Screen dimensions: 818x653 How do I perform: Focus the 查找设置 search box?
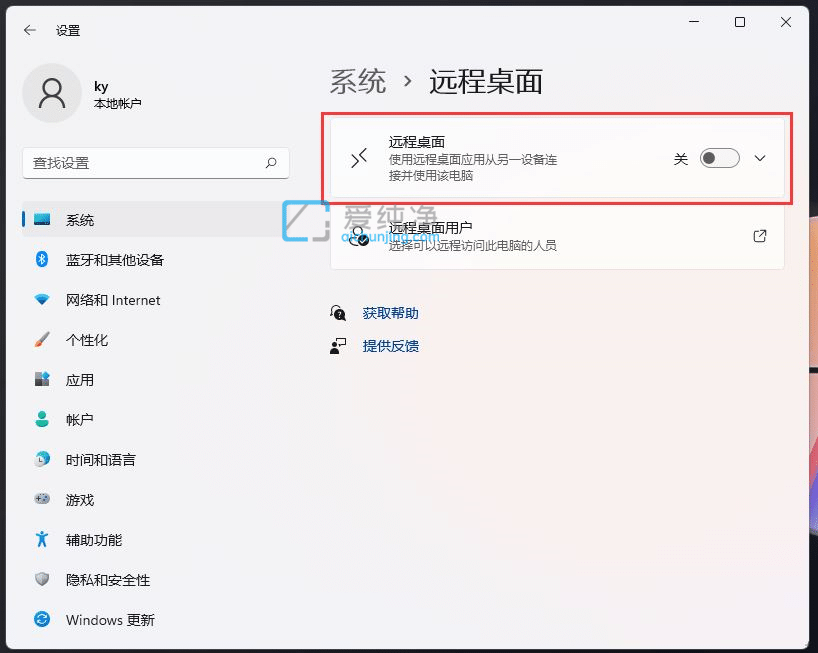pyautogui.click(x=155, y=163)
